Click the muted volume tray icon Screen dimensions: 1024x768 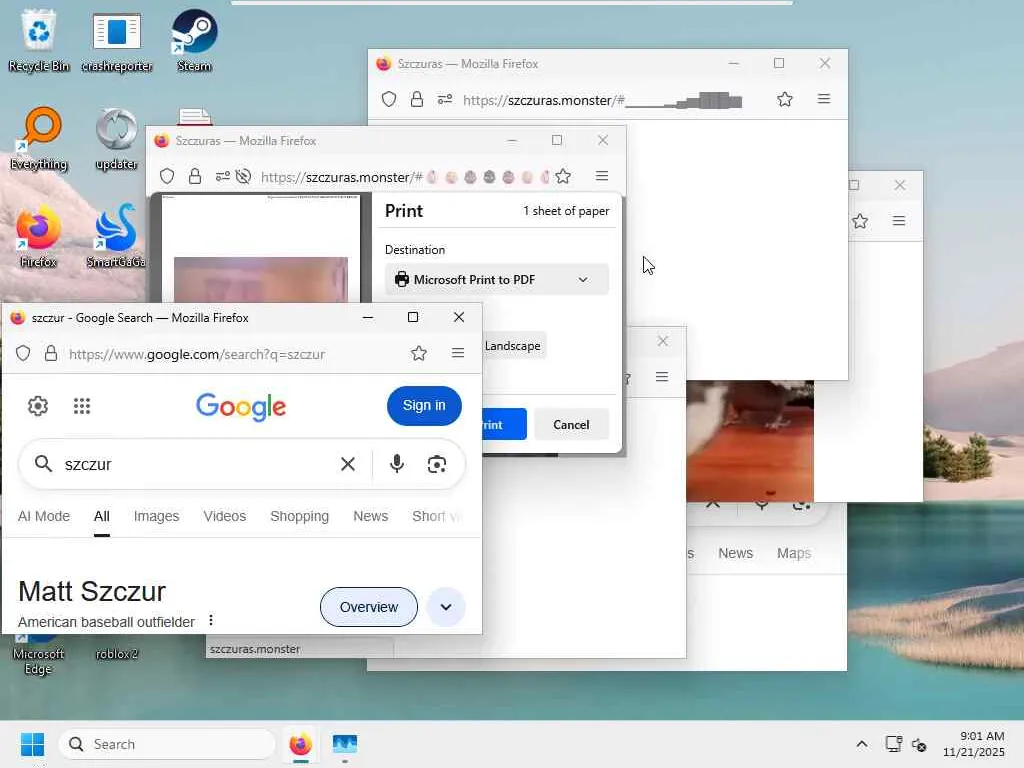919,744
